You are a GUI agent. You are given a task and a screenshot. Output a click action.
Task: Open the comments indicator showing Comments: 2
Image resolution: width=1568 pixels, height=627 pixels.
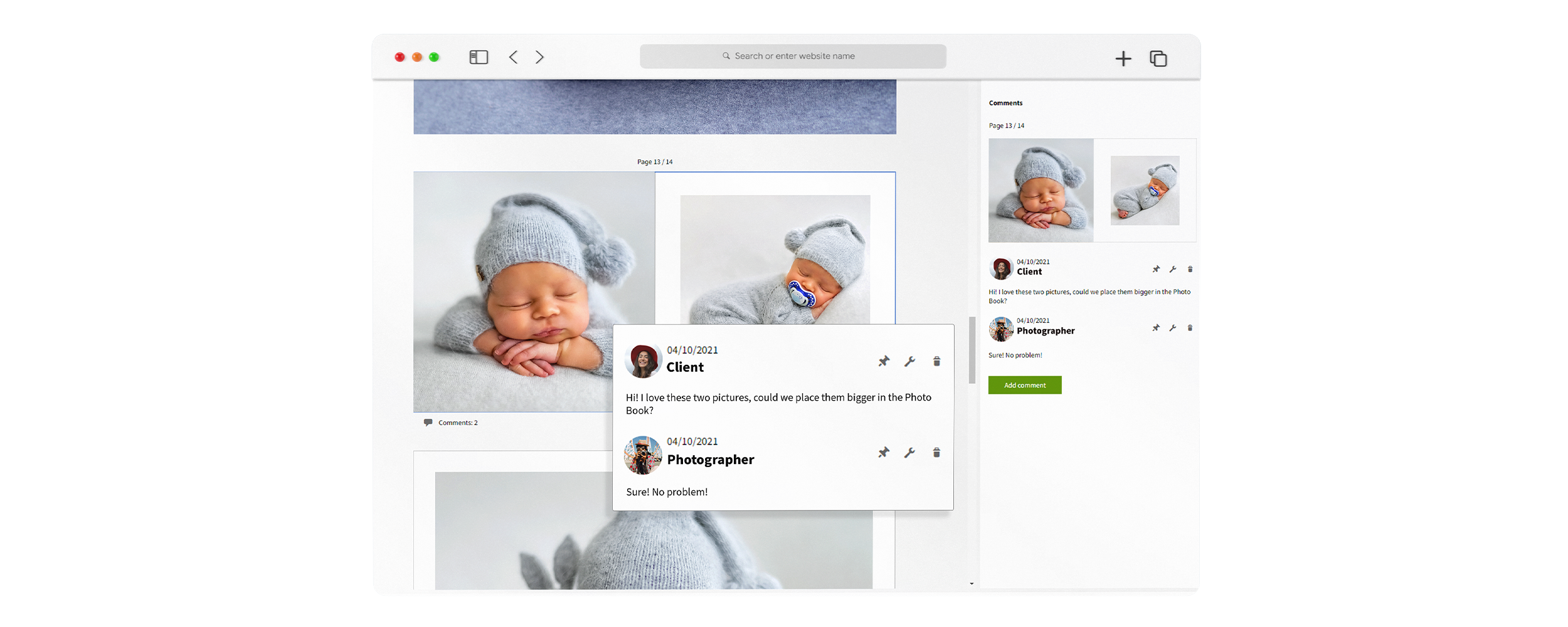pos(450,423)
